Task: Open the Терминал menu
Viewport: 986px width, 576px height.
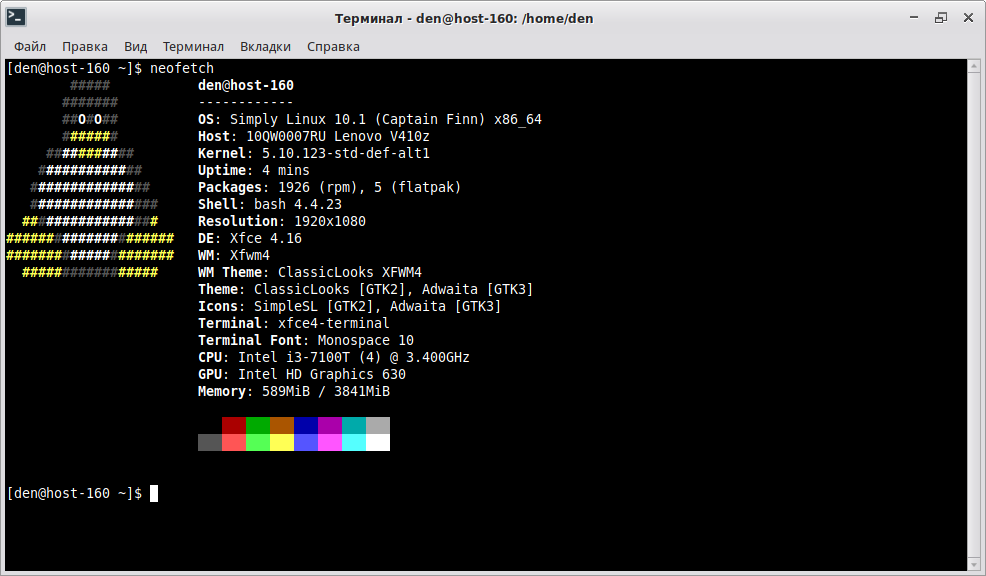Action: pos(193,47)
